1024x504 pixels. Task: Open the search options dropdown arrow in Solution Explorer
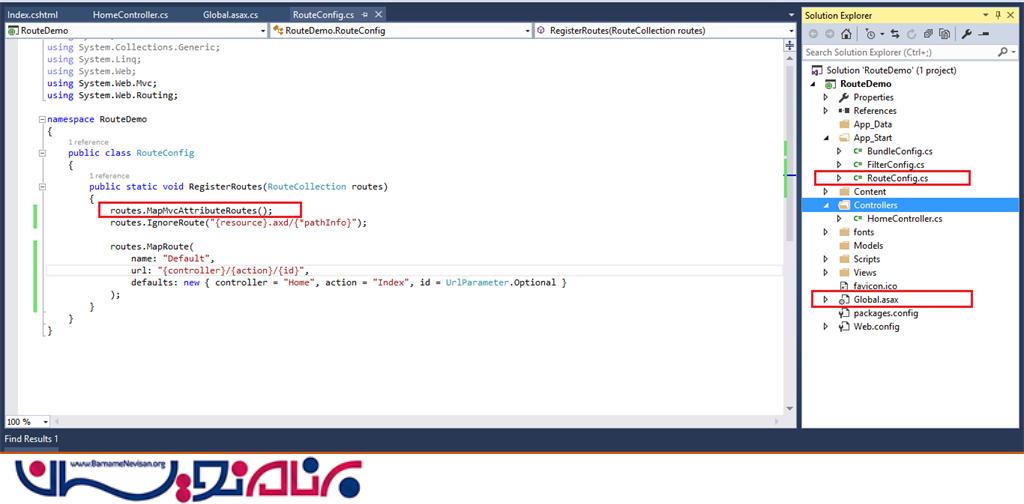[x=1014, y=52]
